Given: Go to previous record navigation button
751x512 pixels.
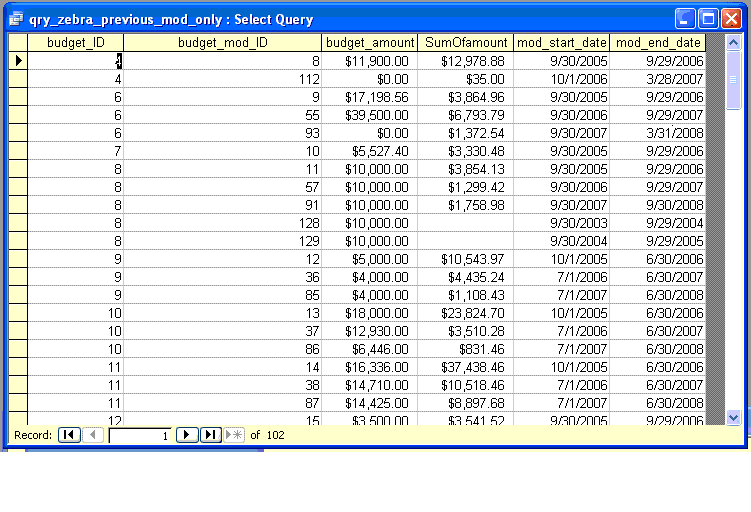Looking at the screenshot, I should point(93,435).
